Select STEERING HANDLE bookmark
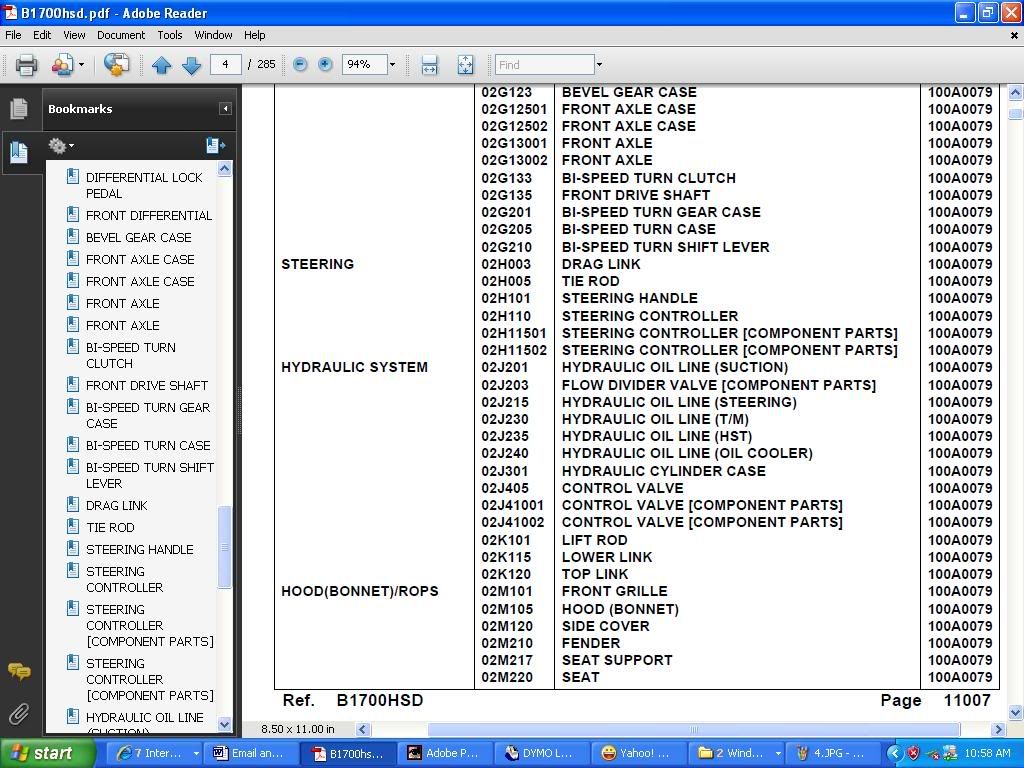The width and height of the screenshot is (1024, 768). [x=140, y=549]
